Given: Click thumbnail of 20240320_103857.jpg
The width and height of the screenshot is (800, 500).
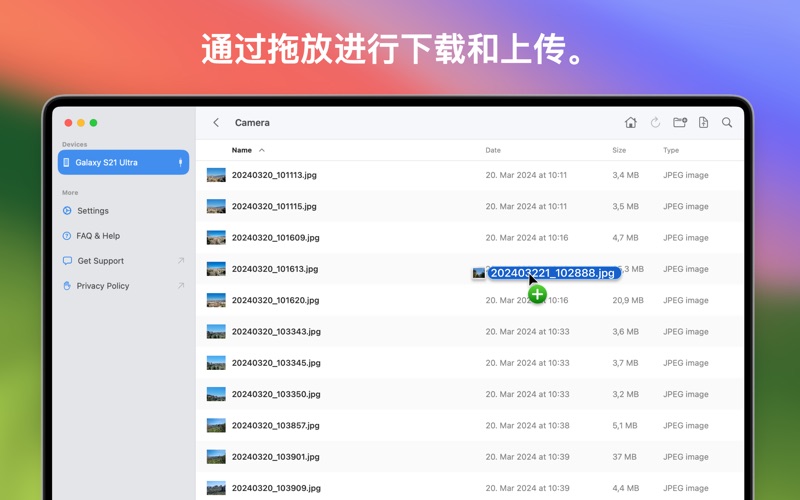Looking at the screenshot, I should [216, 426].
